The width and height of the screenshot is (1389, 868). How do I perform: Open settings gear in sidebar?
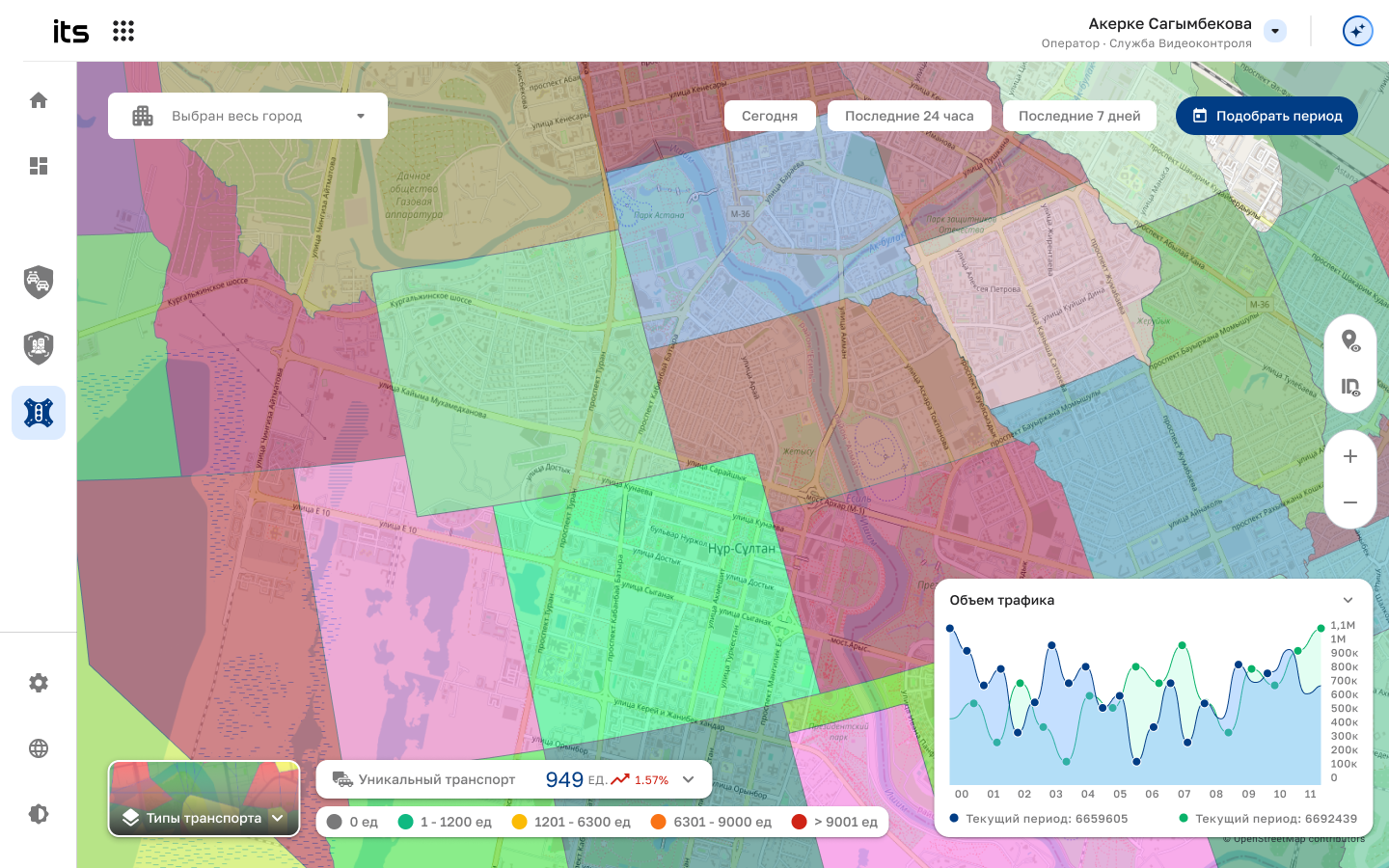(x=39, y=683)
